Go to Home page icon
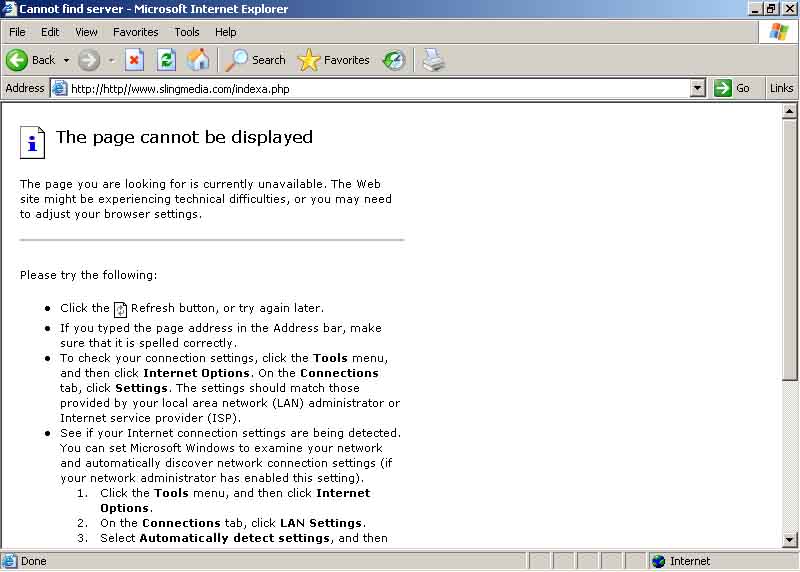 198,60
